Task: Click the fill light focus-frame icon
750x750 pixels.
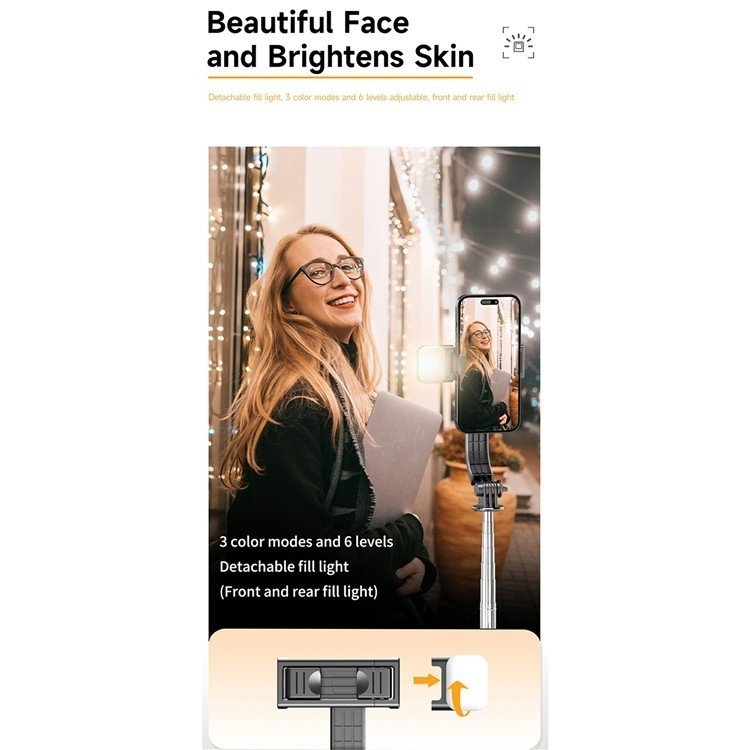Action: pyautogui.click(x=518, y=43)
